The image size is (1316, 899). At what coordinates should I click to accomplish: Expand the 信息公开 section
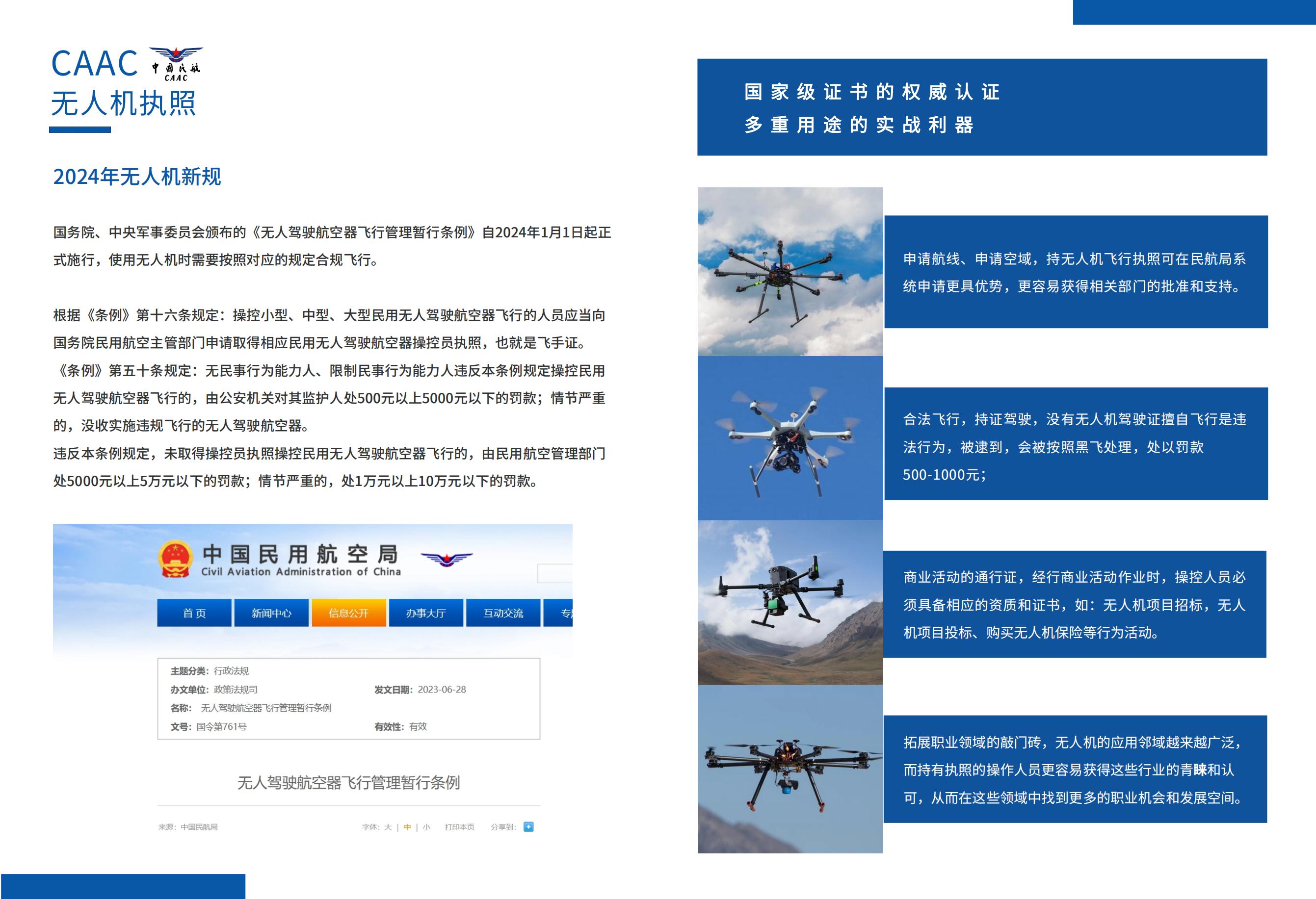349,613
